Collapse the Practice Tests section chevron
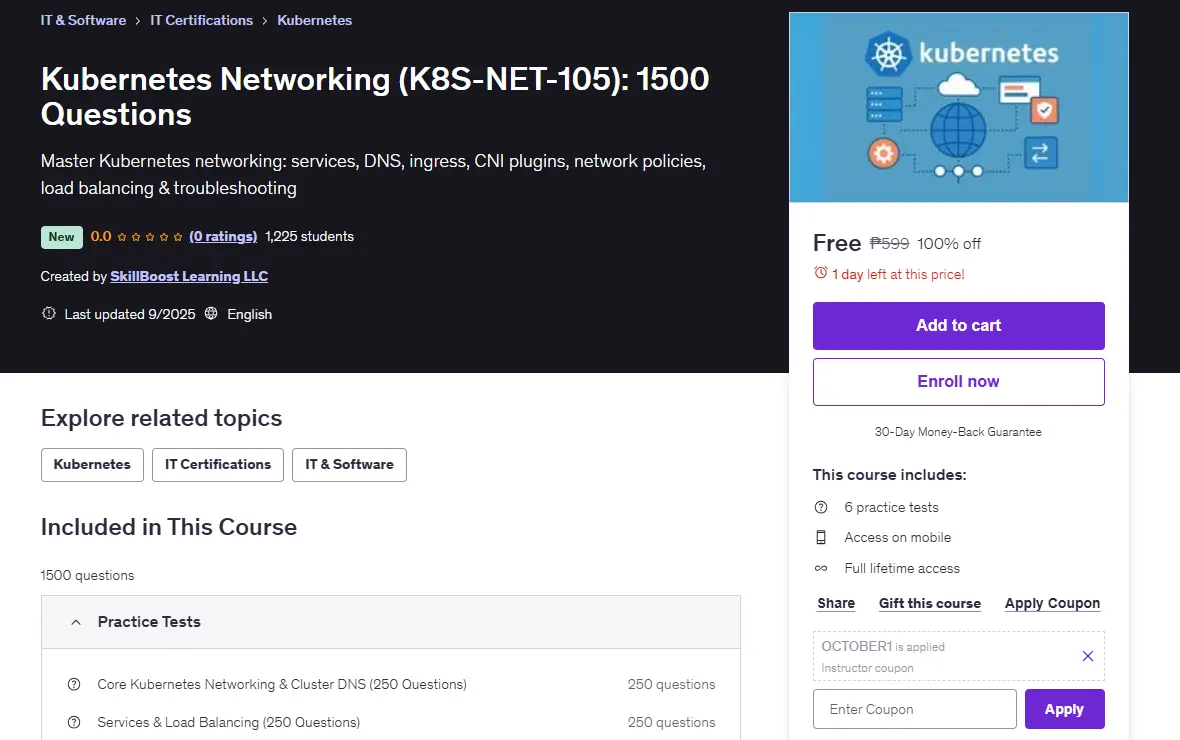The height and width of the screenshot is (740, 1180). click(x=75, y=622)
